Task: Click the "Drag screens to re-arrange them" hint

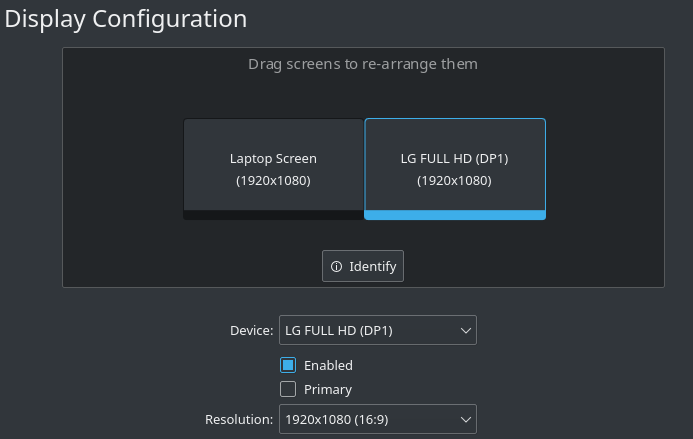Action: (363, 64)
